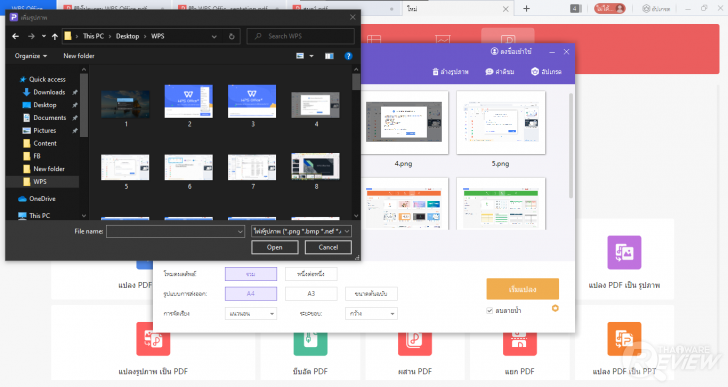Click the Open button
The height and width of the screenshot is (387, 728).
pyautogui.click(x=275, y=247)
